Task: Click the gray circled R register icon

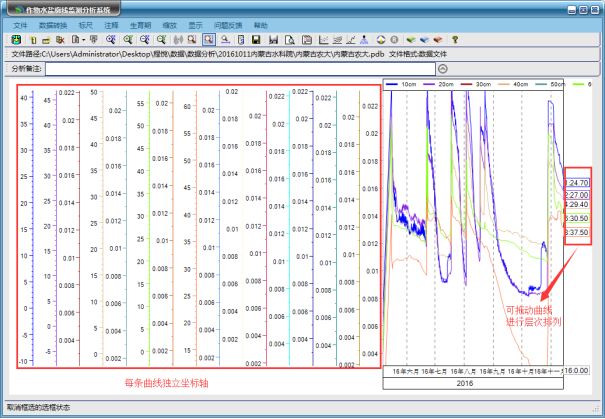Action: (394, 39)
